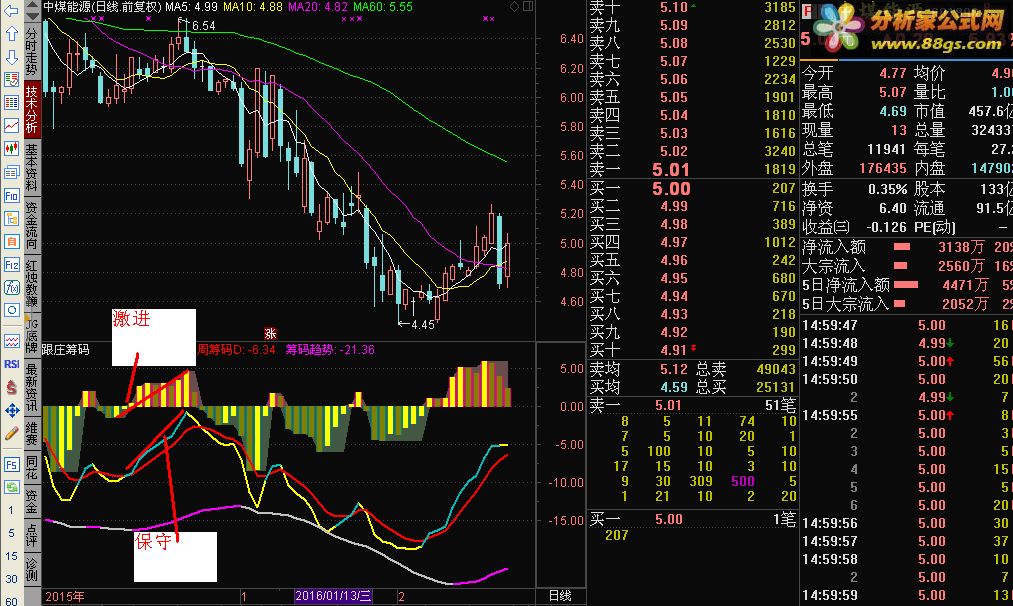The image size is (1013, 606).
Task: Switch to 诊测 tab
Action: pyautogui.click(x=32, y=569)
